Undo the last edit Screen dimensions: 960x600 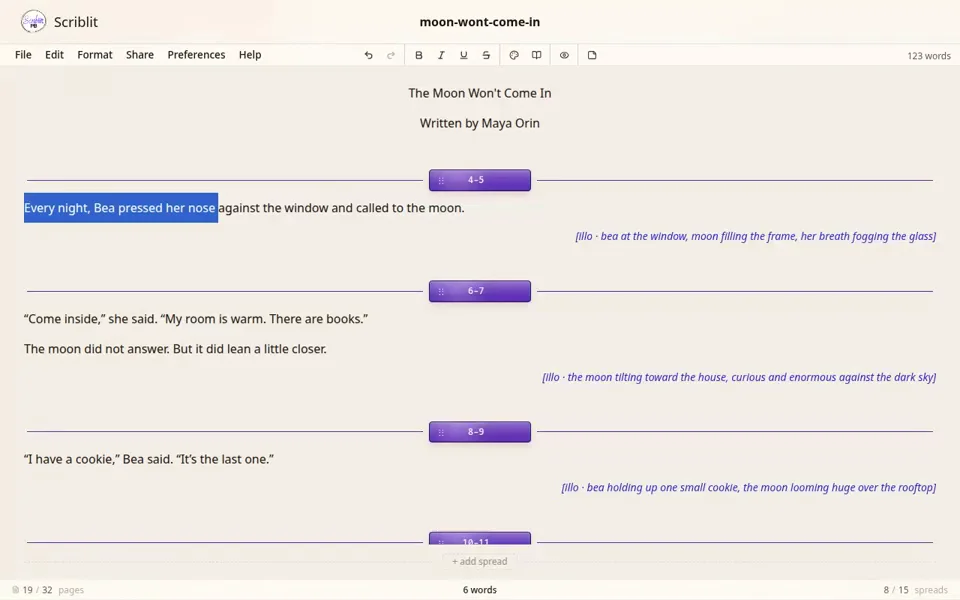(369, 55)
